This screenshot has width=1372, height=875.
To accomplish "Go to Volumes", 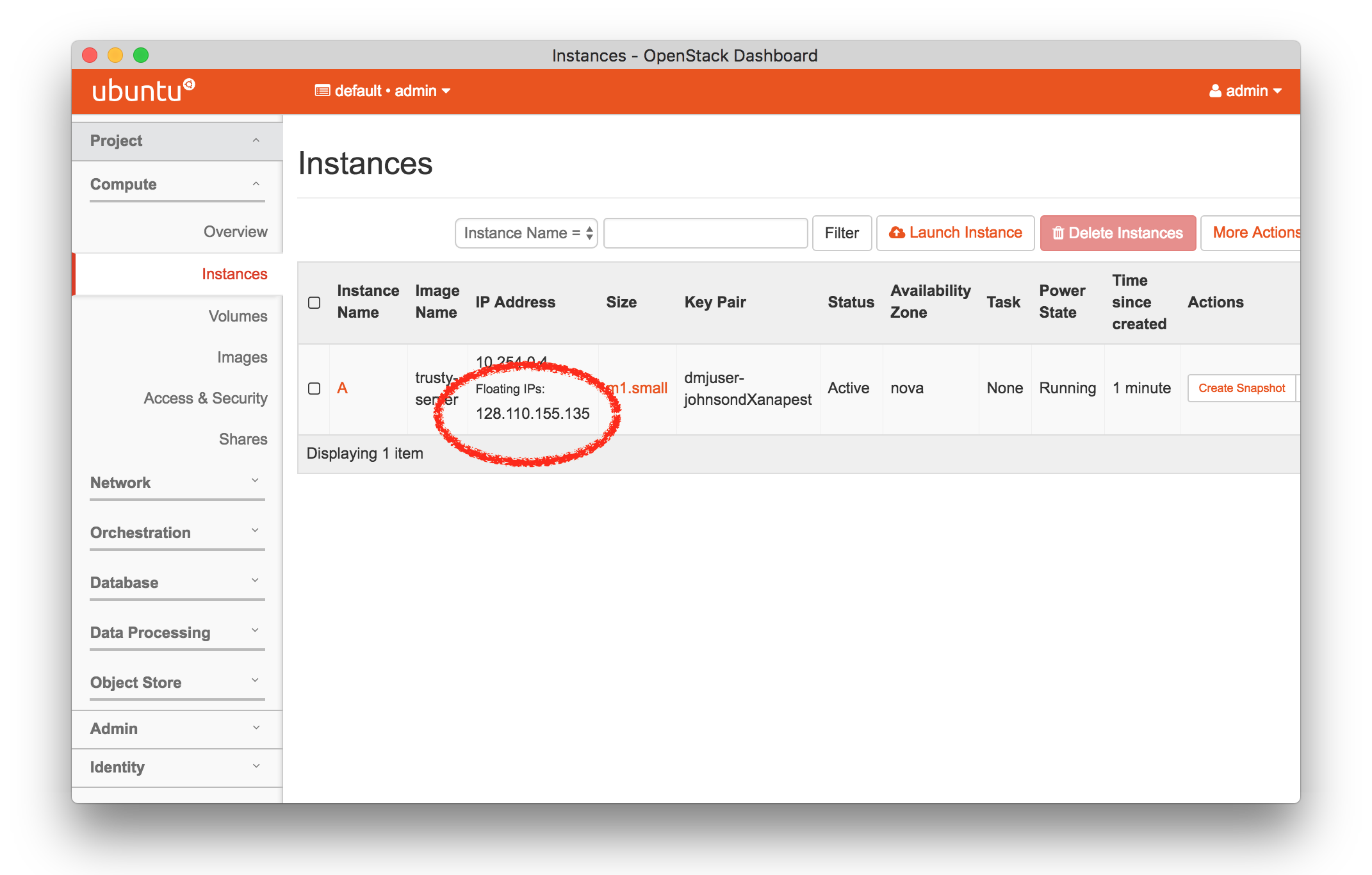I will [x=238, y=316].
